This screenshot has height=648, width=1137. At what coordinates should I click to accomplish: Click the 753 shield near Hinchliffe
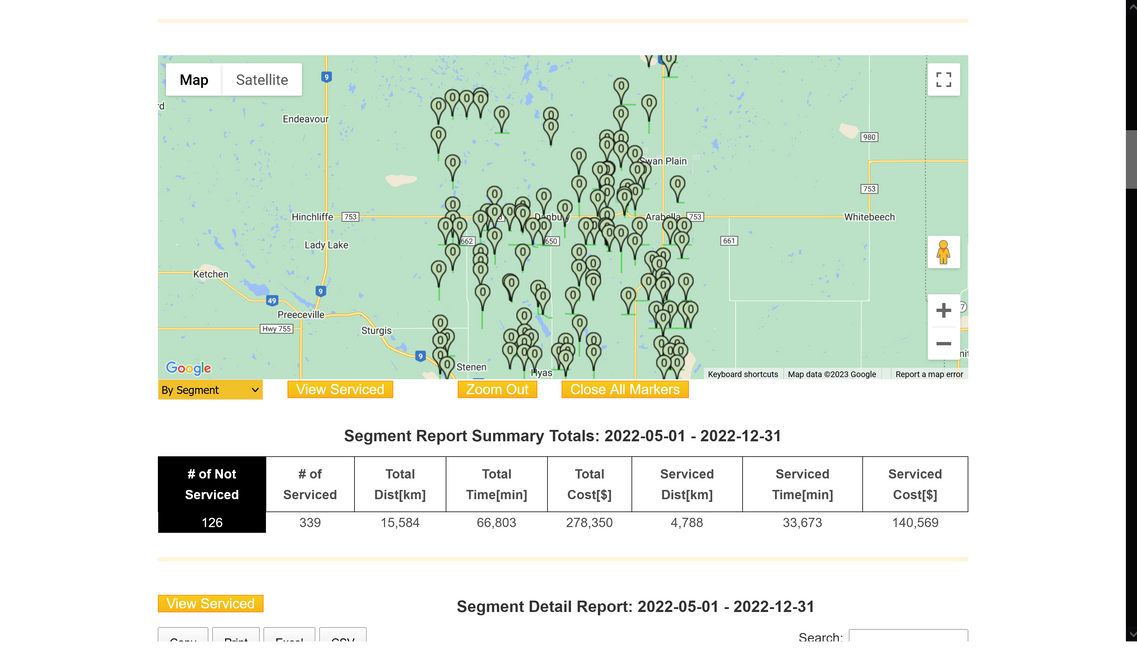click(x=350, y=217)
